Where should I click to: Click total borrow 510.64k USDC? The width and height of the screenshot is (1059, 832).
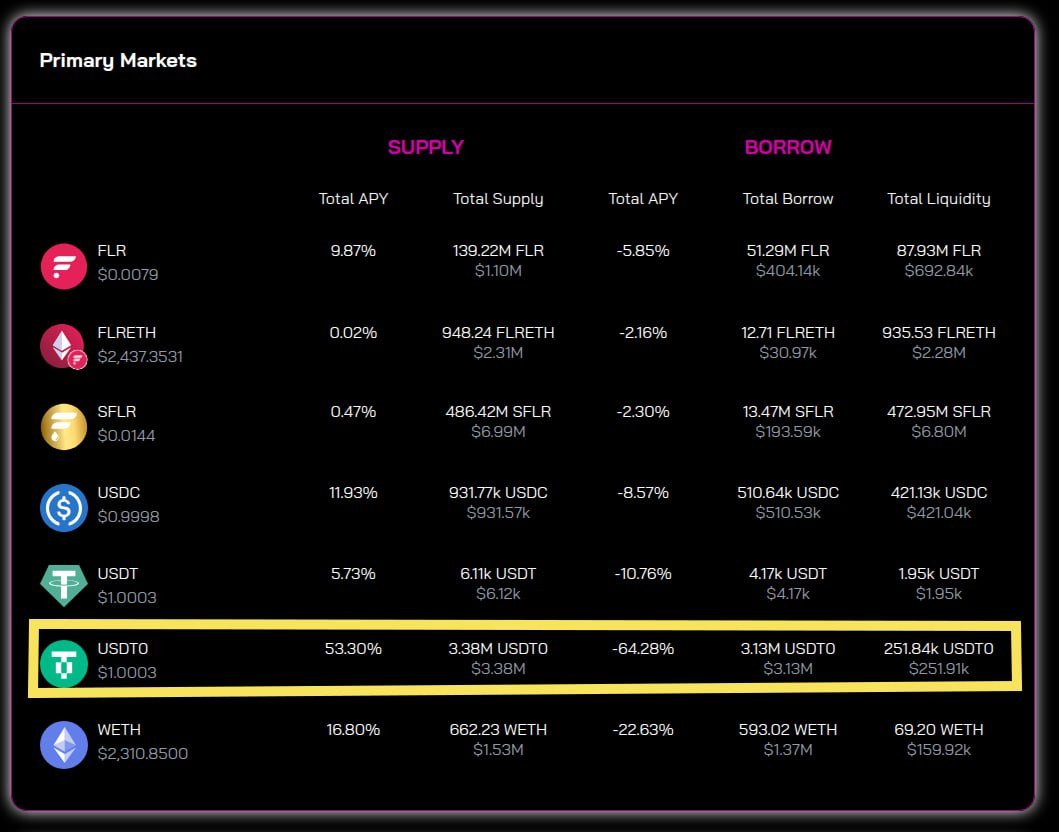point(787,493)
